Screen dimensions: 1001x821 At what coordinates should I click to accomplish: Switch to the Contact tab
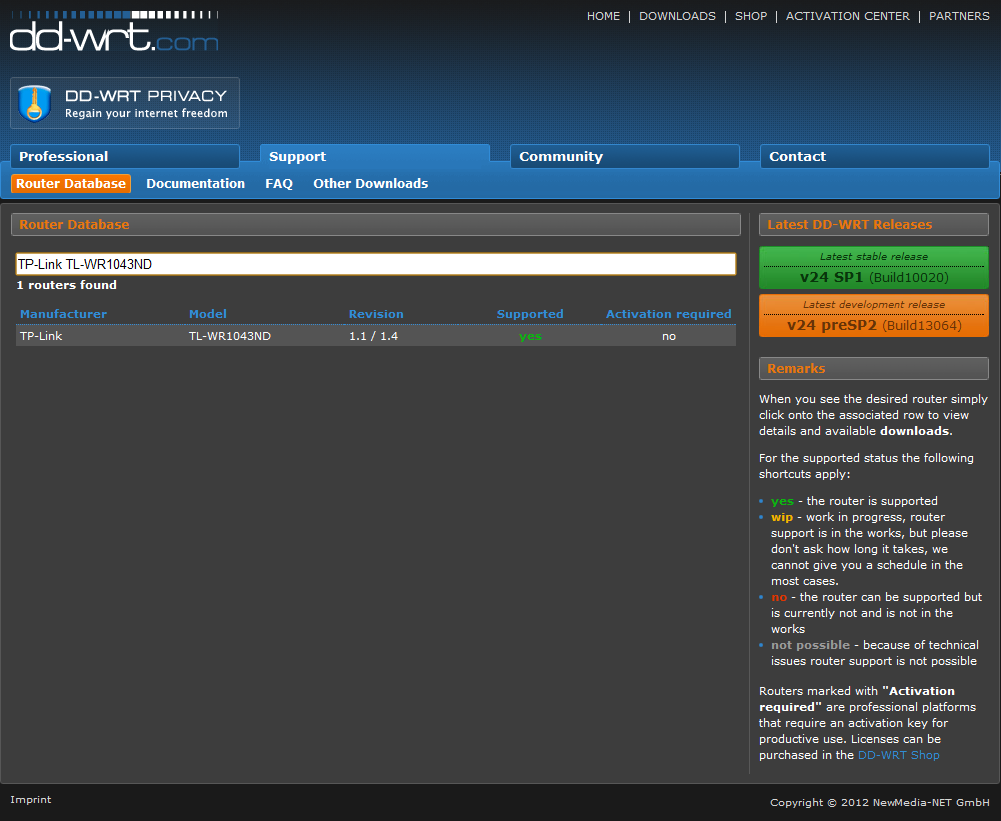pyautogui.click(x=875, y=156)
